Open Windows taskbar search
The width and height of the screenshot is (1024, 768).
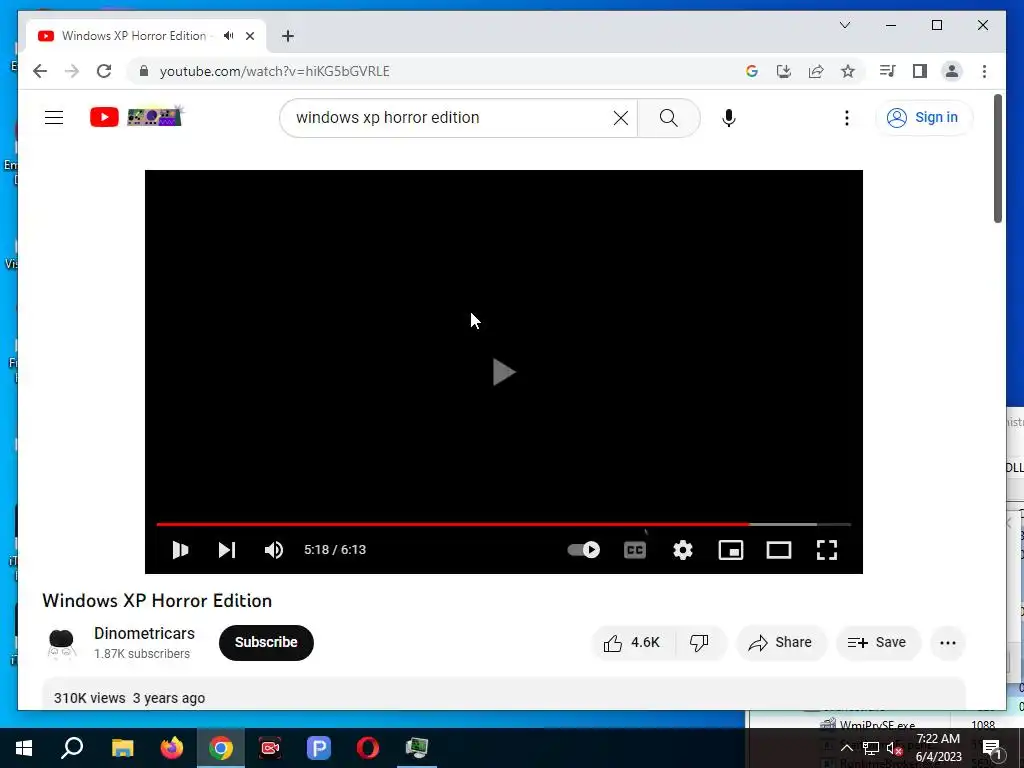(72, 748)
